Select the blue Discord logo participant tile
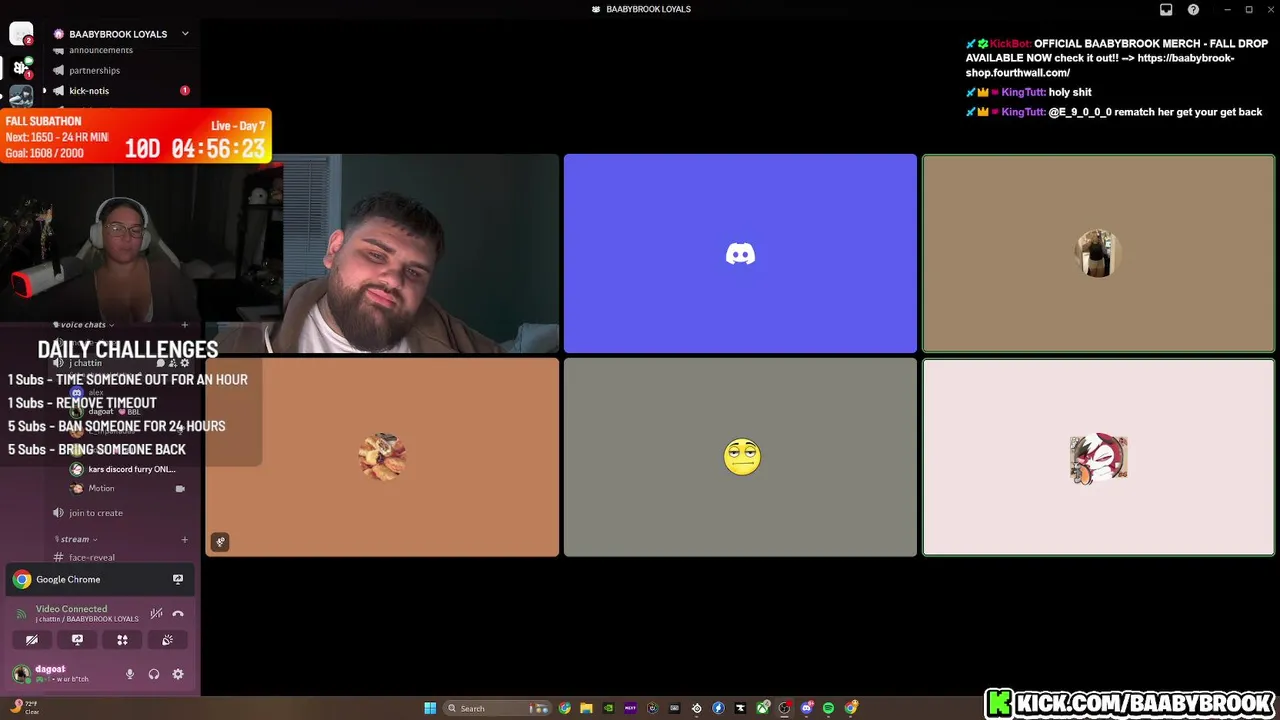The width and height of the screenshot is (1280, 720). click(x=740, y=253)
